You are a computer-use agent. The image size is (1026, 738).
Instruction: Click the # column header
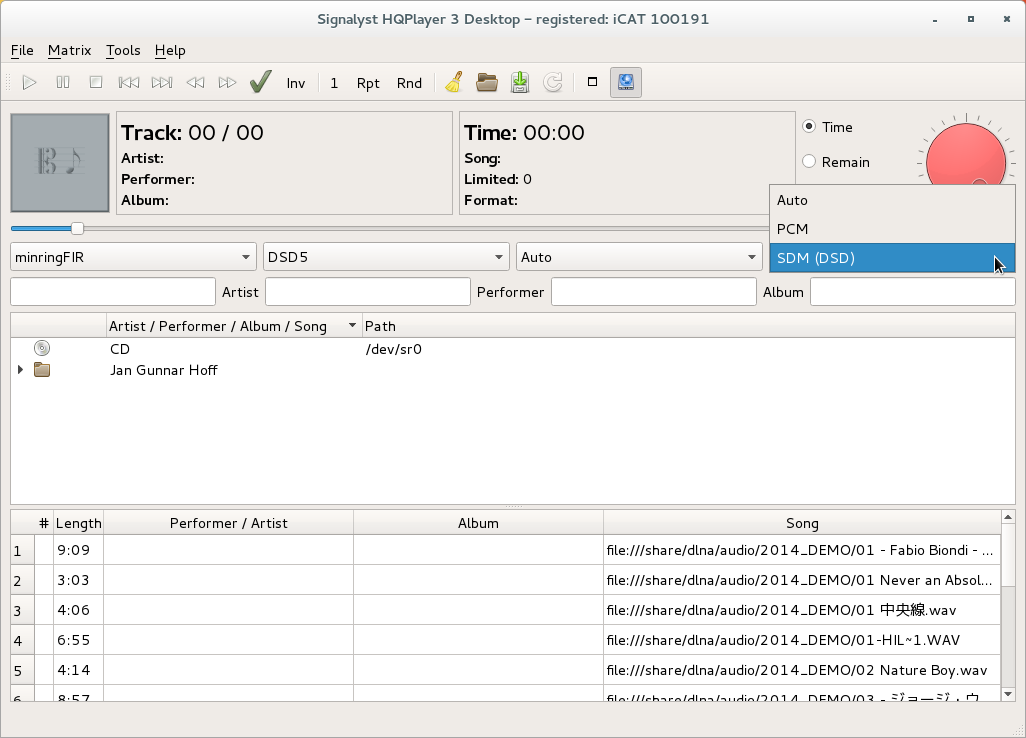click(44, 523)
